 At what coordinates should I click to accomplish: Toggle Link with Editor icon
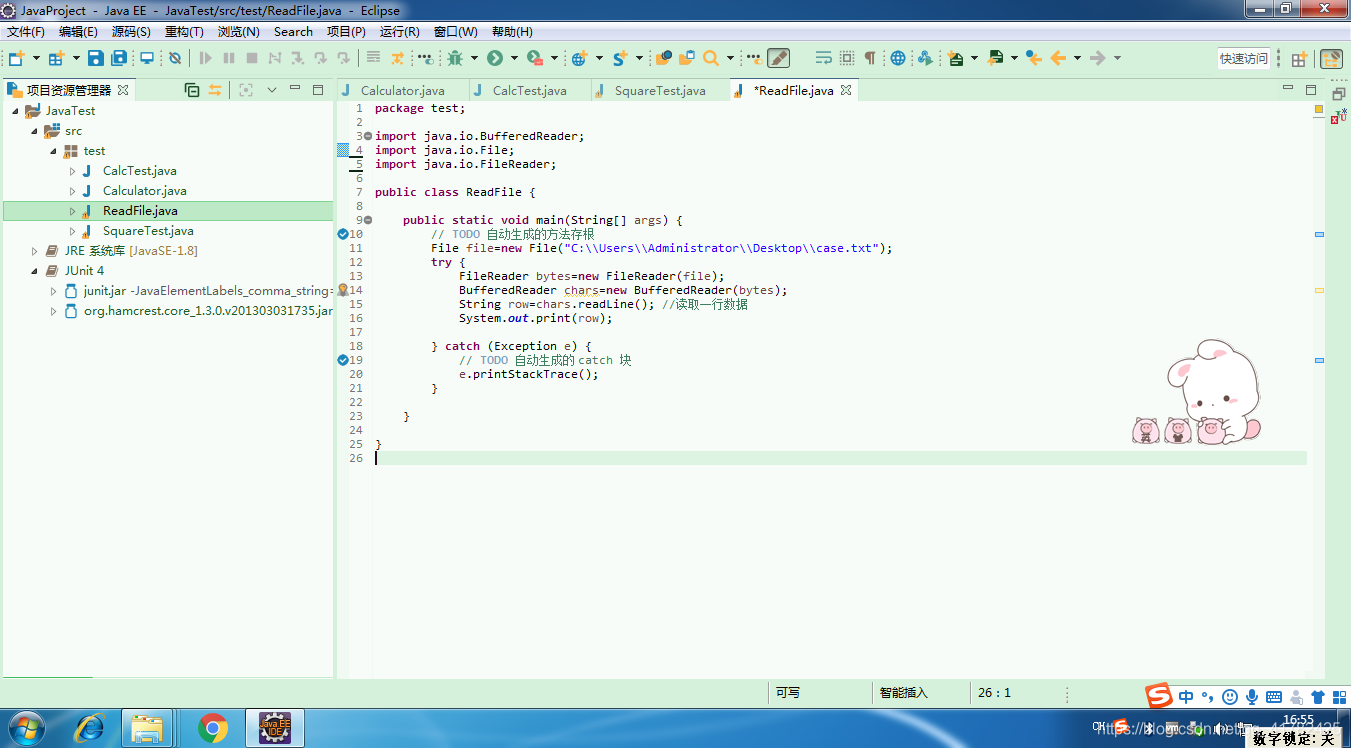[x=214, y=90]
